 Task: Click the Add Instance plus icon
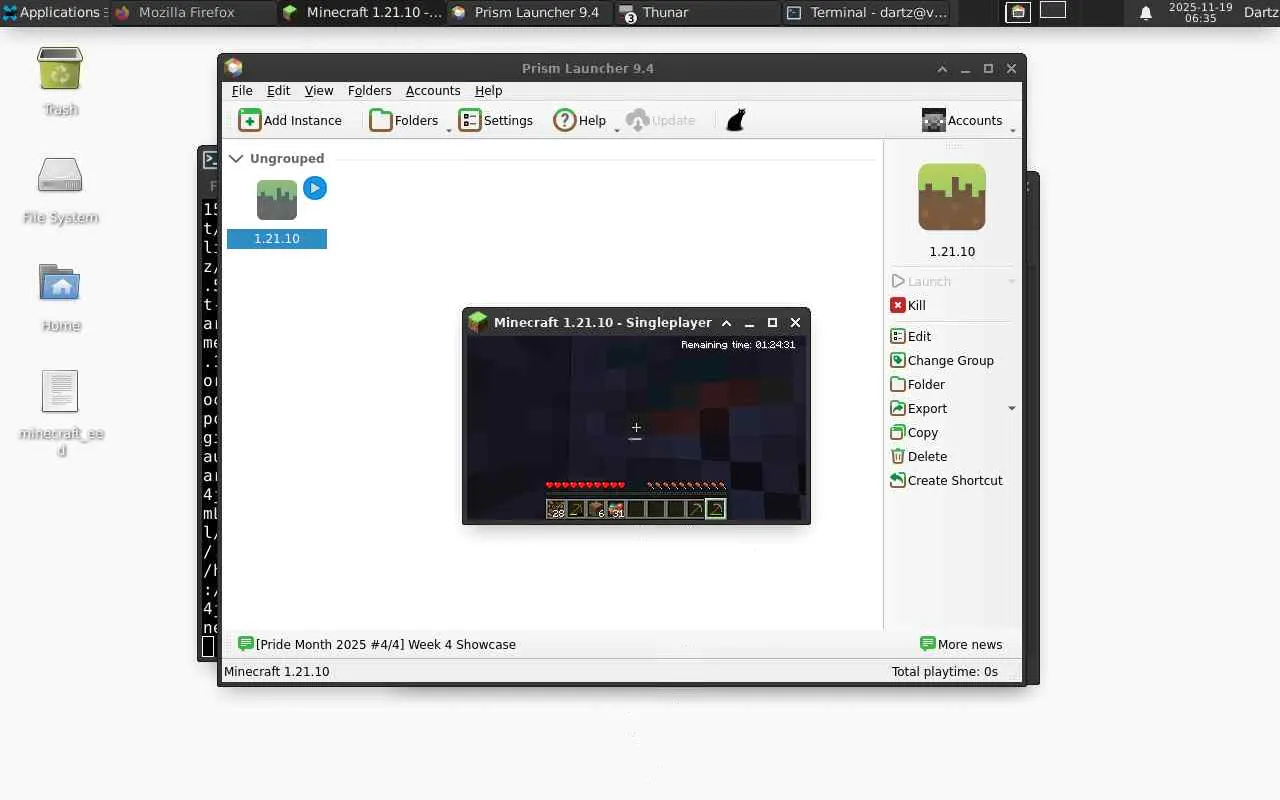click(249, 120)
